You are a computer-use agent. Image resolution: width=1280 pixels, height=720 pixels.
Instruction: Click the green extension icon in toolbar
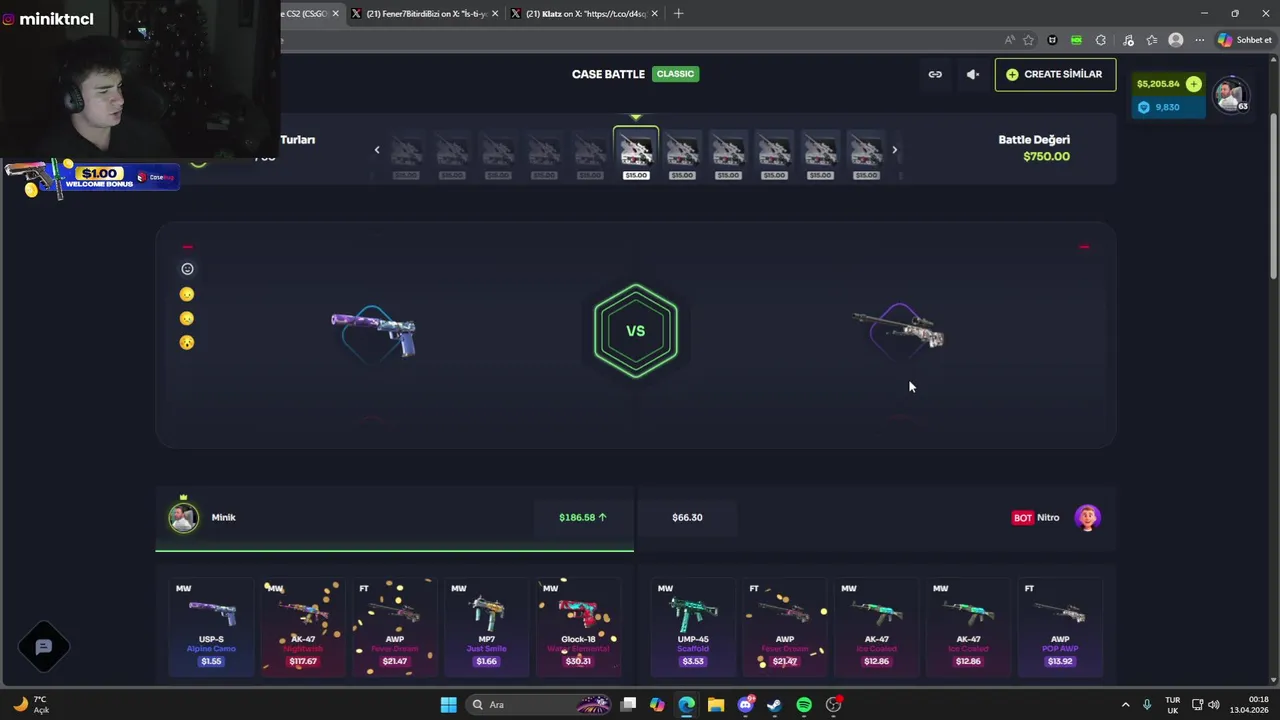click(1076, 40)
